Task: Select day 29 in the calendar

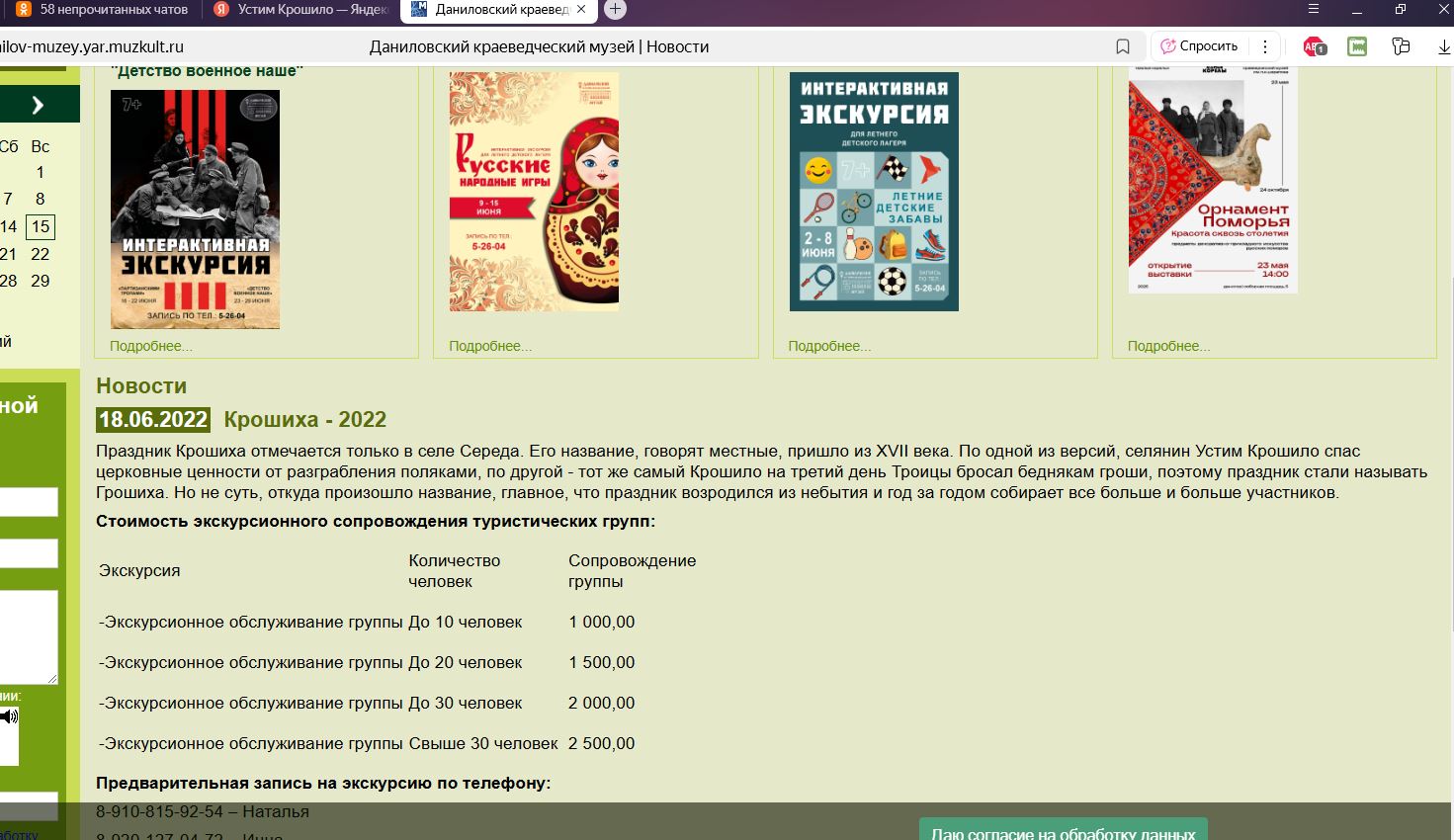Action: pyautogui.click(x=40, y=281)
